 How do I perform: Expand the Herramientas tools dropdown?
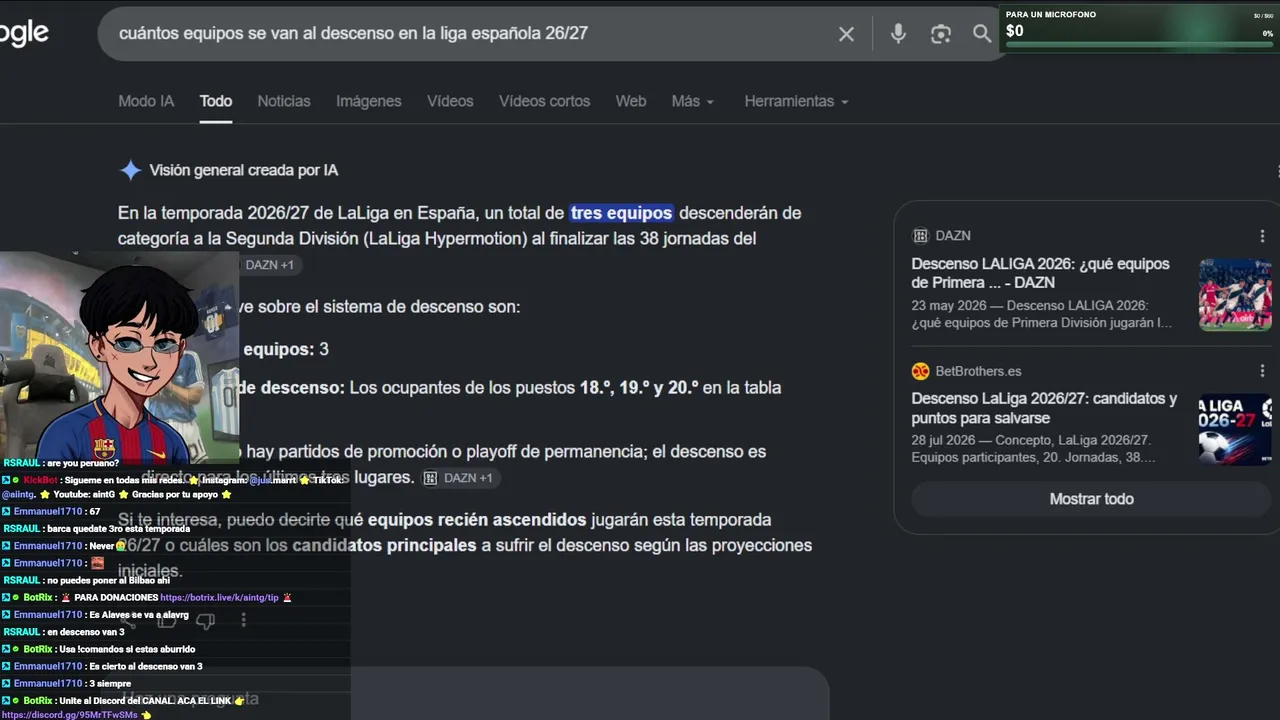point(796,101)
